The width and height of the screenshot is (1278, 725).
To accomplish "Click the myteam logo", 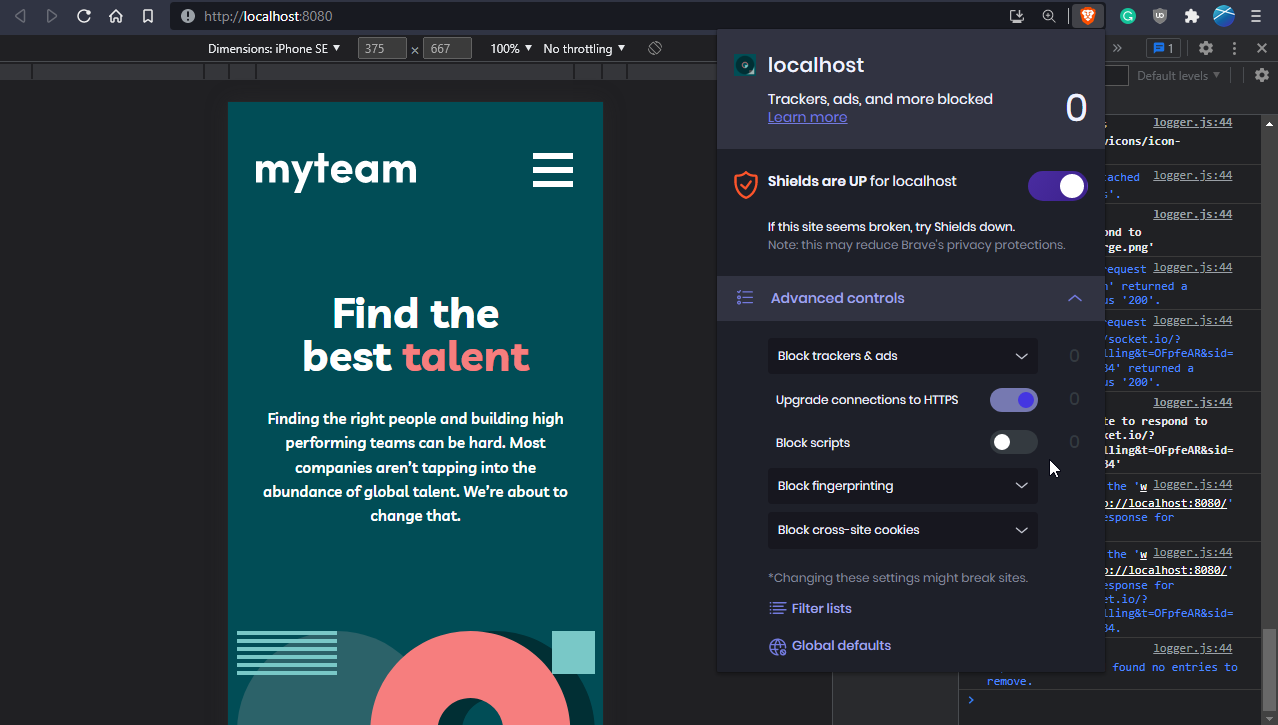I will point(336,171).
